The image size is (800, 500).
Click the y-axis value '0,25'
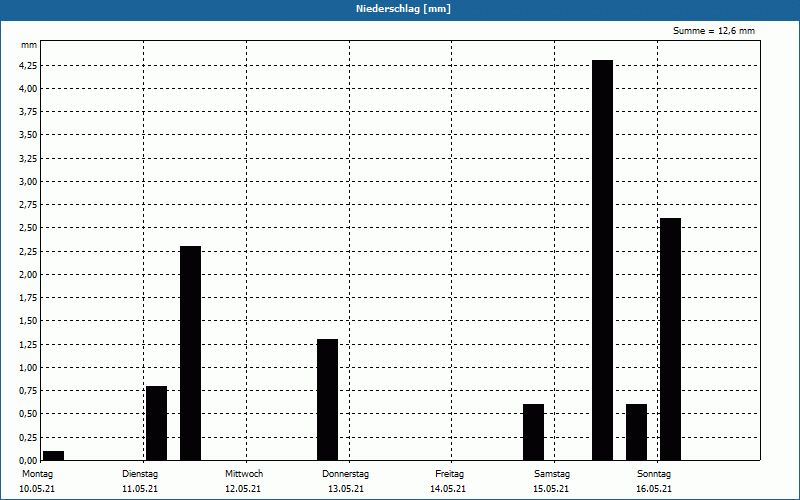click(28, 437)
